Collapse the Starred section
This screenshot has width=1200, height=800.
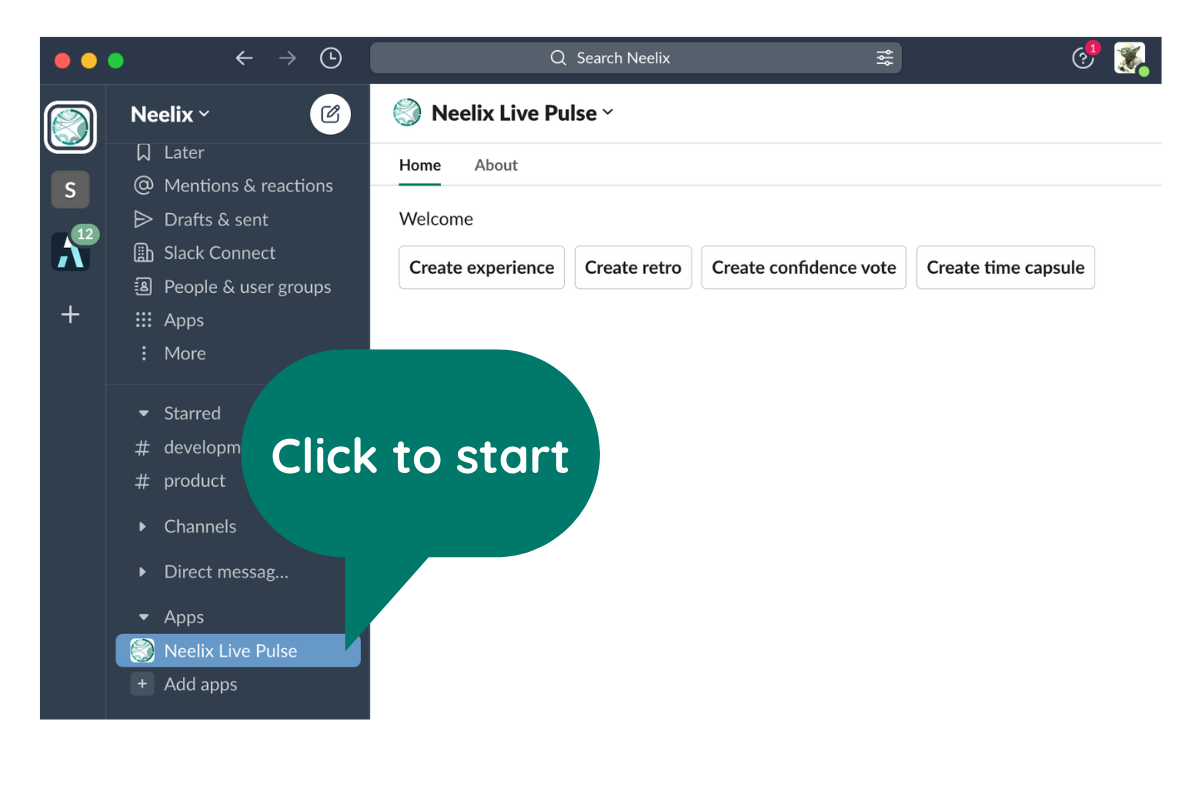[143, 413]
